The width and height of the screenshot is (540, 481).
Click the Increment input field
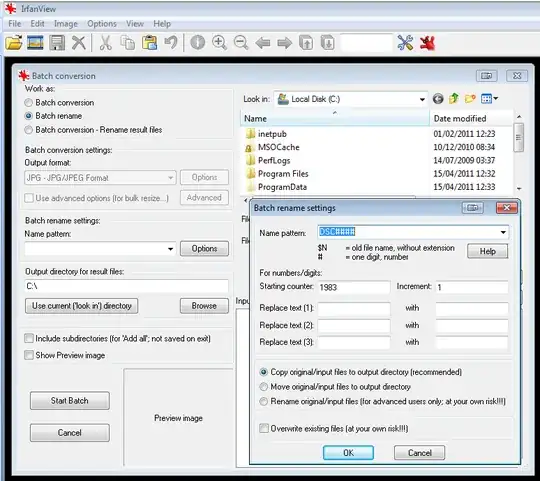(x=472, y=287)
